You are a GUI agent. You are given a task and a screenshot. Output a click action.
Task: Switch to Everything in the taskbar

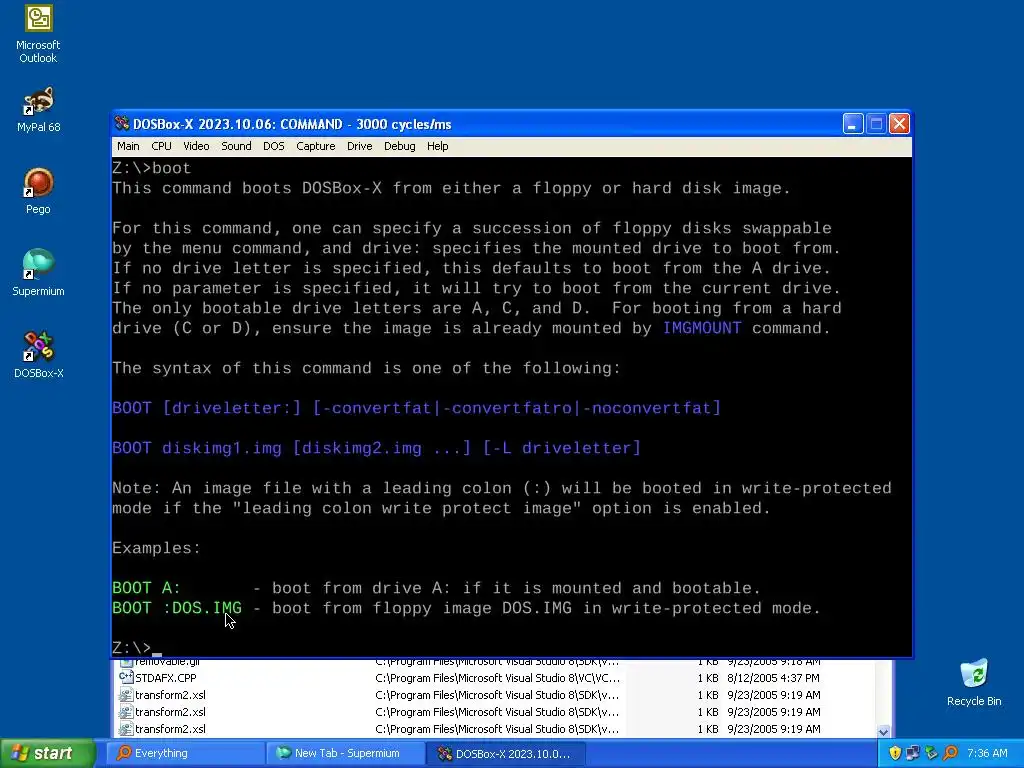click(x=184, y=753)
